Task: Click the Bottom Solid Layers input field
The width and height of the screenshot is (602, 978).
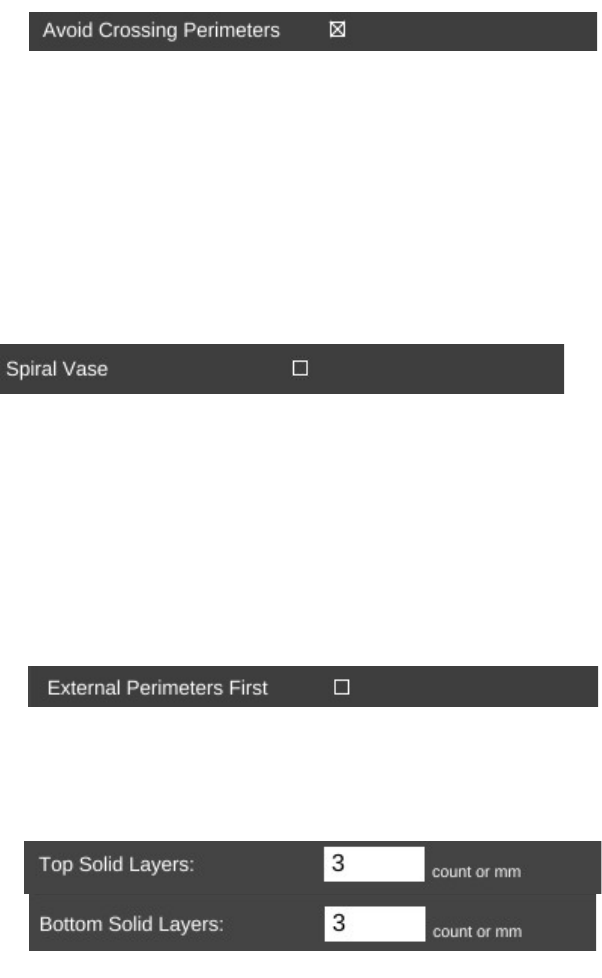Action: 374,924
